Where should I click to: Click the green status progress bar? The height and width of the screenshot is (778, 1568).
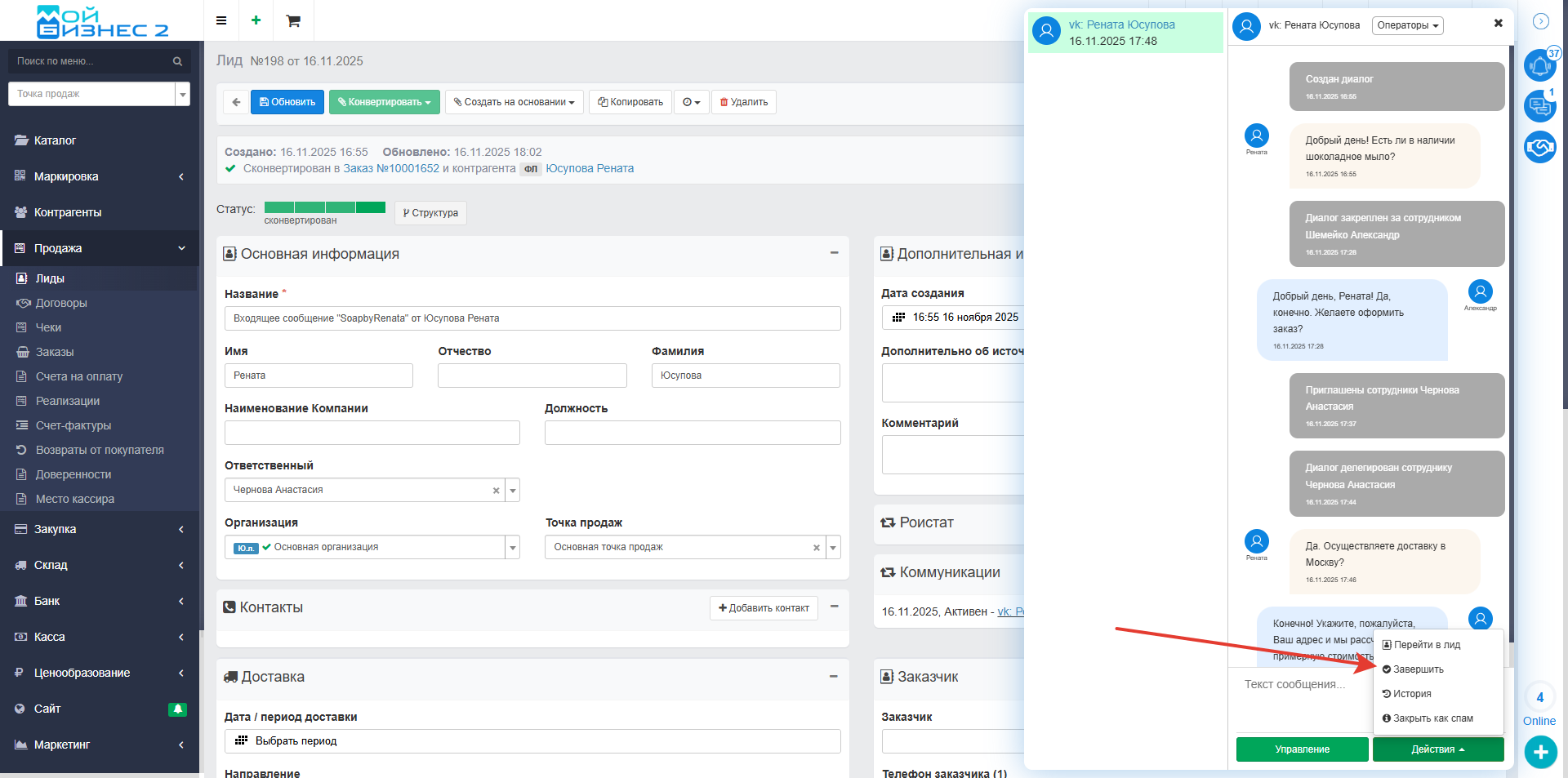pyautogui.click(x=324, y=207)
